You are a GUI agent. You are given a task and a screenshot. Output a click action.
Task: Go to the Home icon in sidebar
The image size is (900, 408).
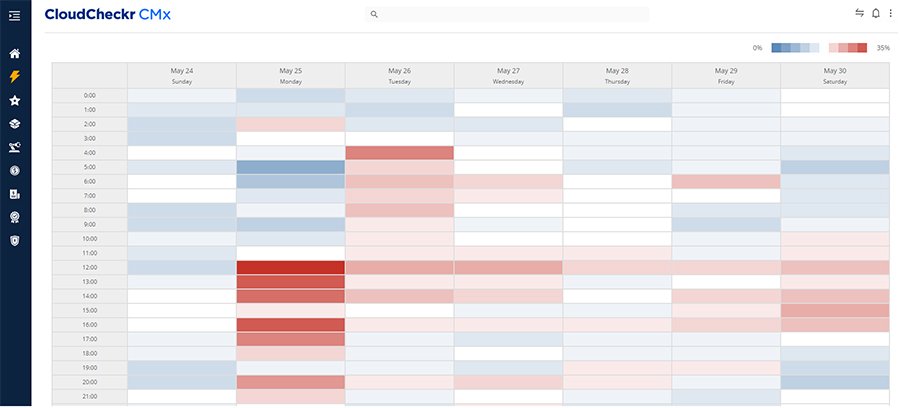tap(15, 54)
